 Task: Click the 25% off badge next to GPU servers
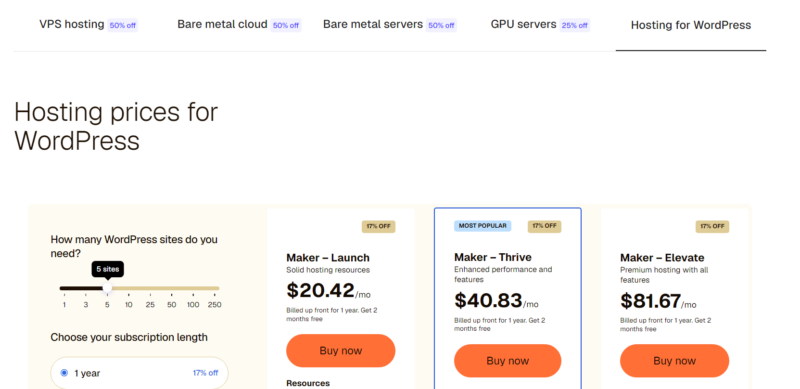click(574, 26)
